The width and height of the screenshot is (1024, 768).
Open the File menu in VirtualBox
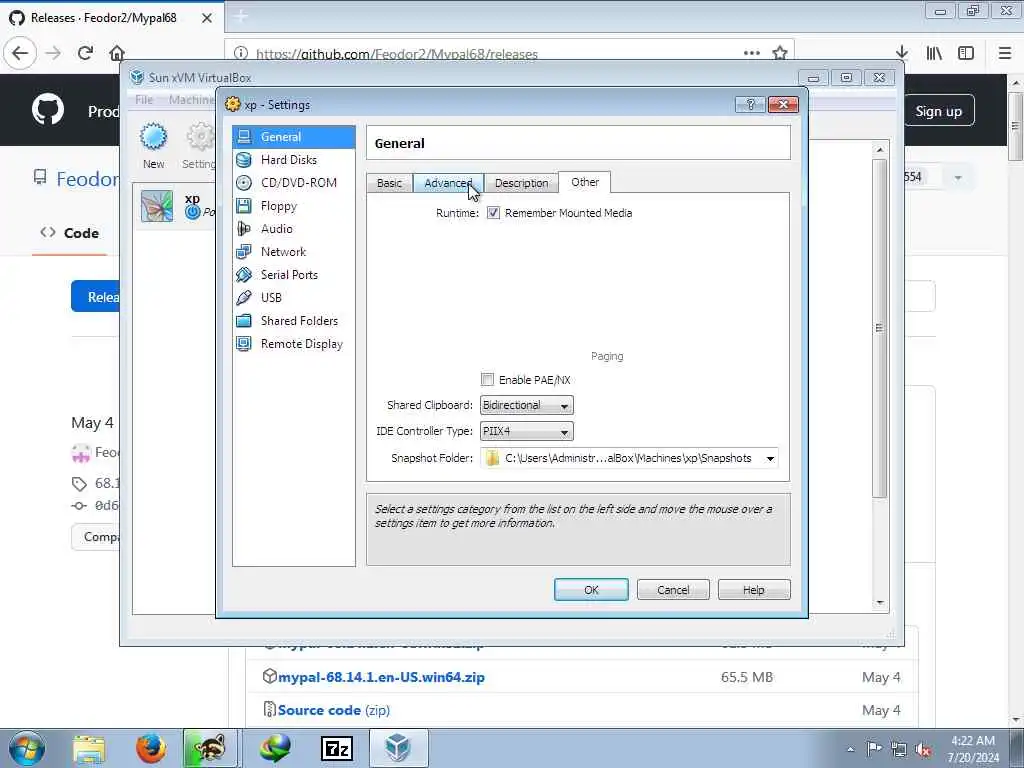(144, 99)
